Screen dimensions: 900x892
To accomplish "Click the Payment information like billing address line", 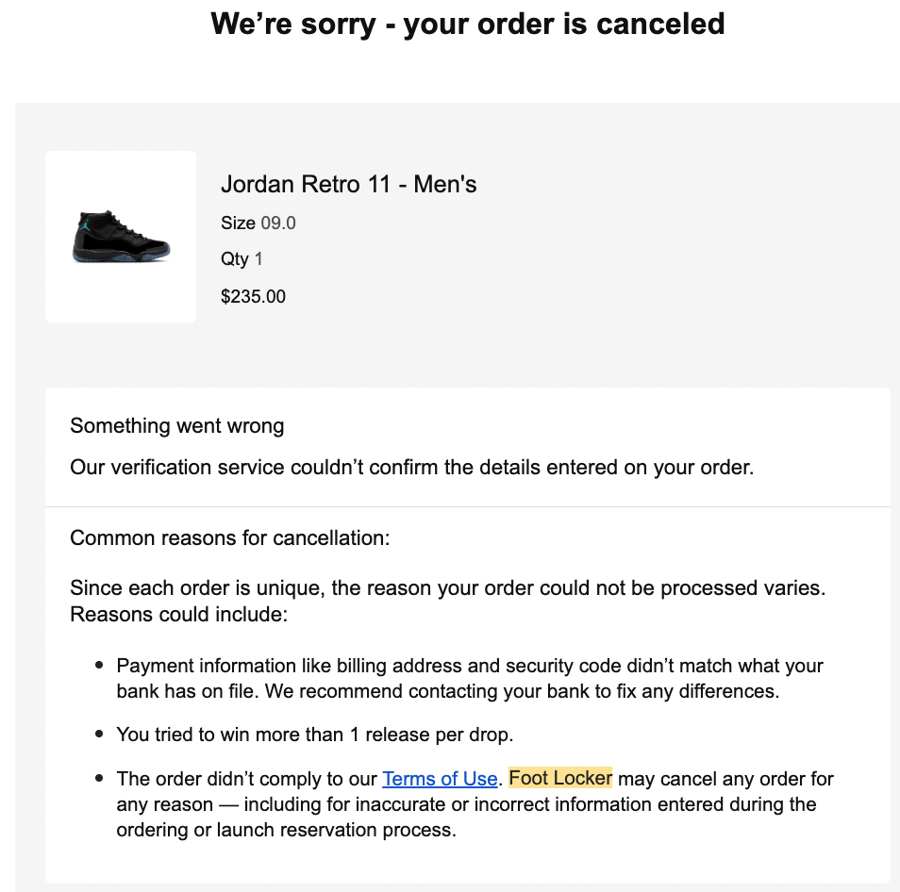I will (469, 666).
